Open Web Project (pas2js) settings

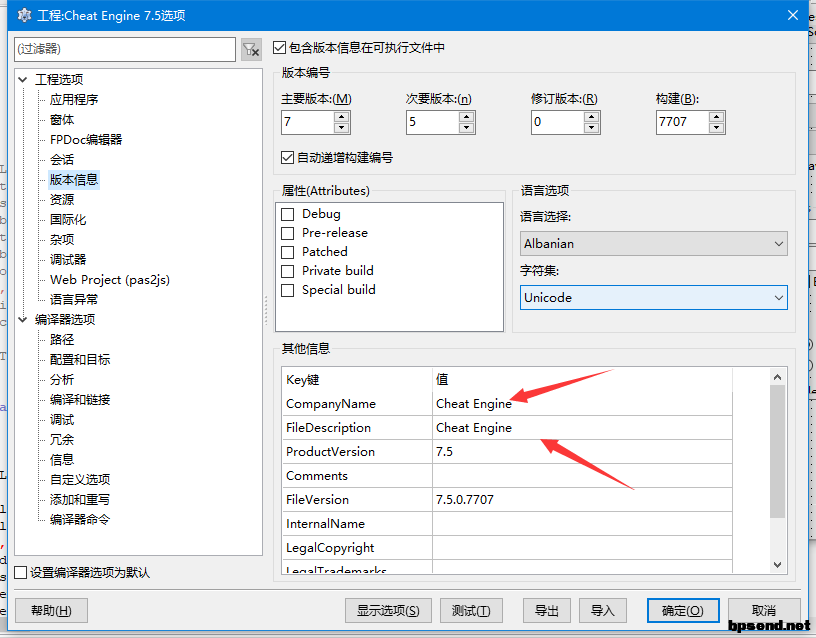click(110, 279)
